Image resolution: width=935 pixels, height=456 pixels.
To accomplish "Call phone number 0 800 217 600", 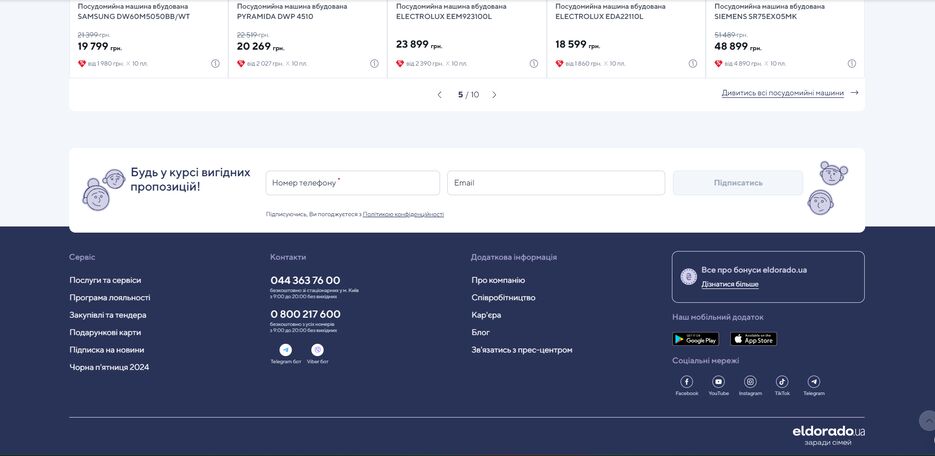I will pyautogui.click(x=305, y=314).
